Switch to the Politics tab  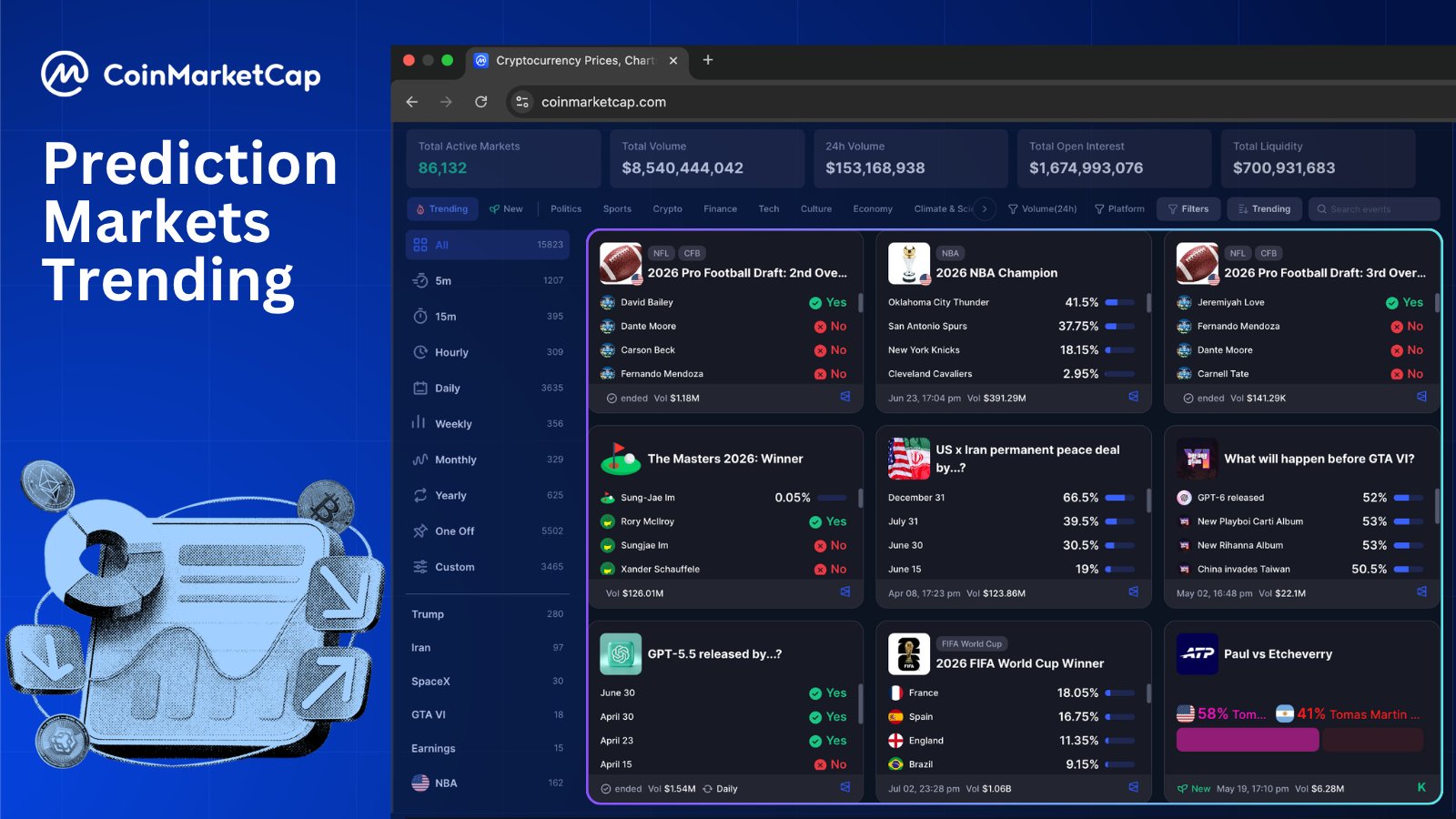566,209
